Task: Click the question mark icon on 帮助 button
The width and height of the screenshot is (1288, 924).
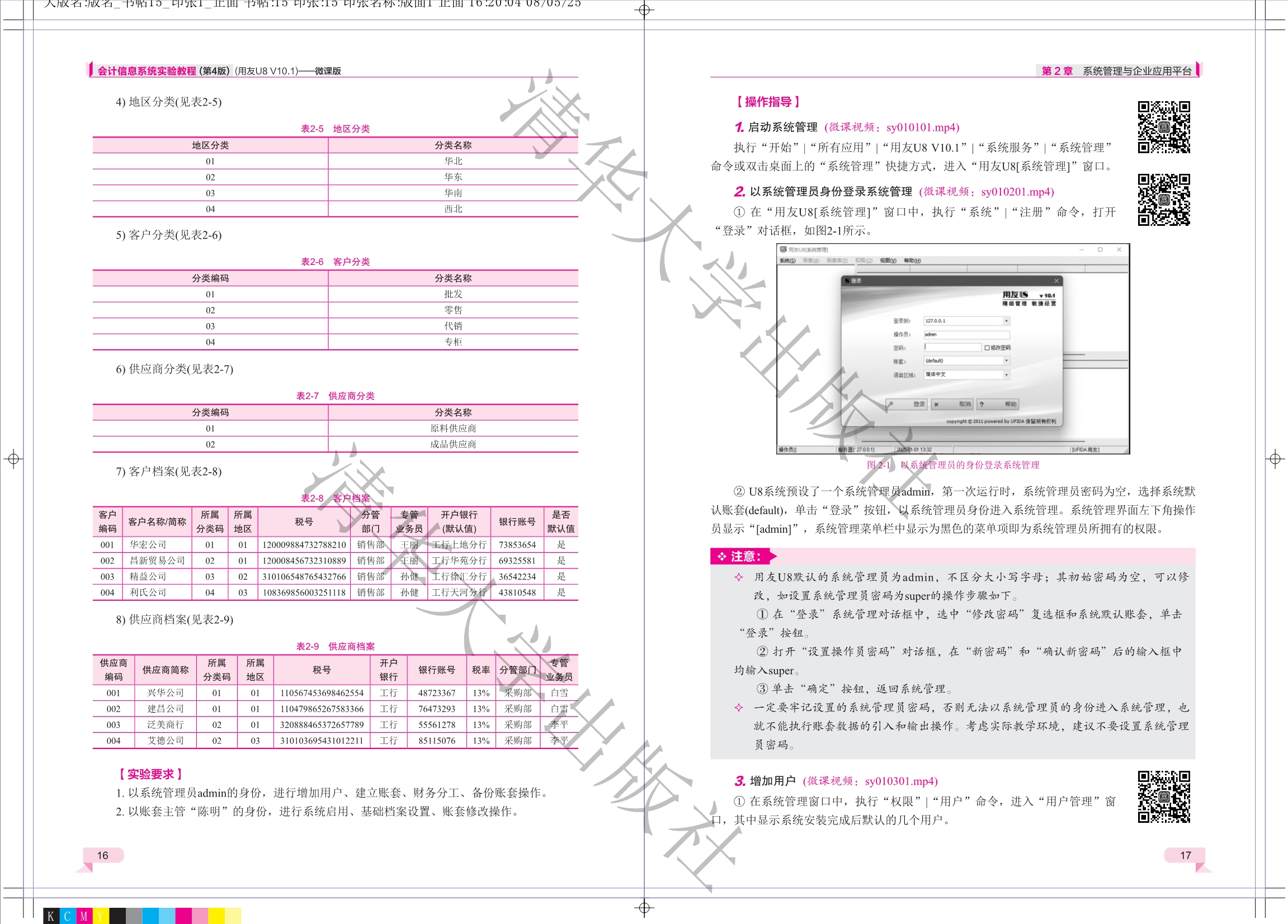Action: click(x=982, y=404)
